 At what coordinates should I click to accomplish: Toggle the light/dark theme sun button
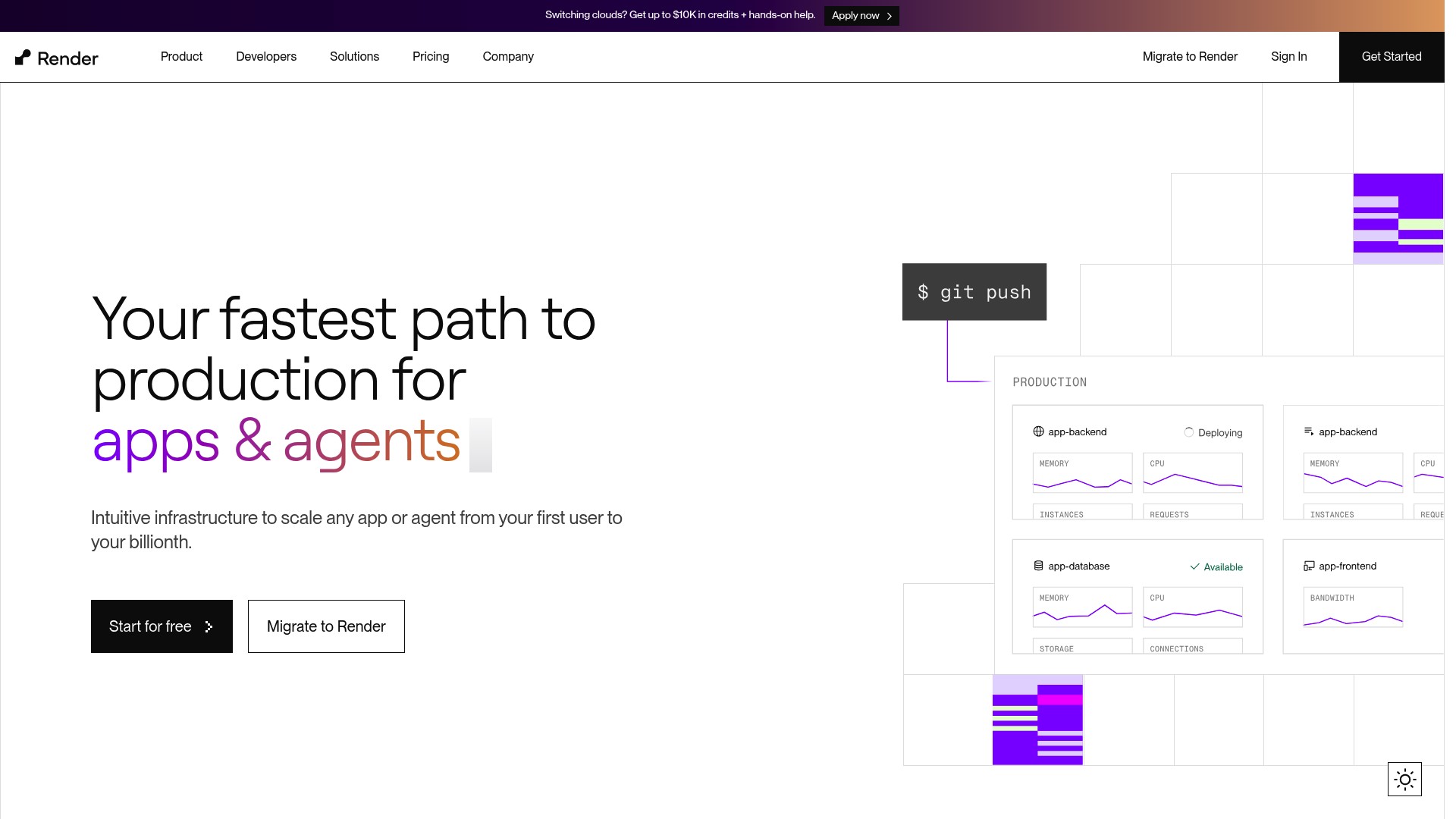pyautogui.click(x=1404, y=779)
